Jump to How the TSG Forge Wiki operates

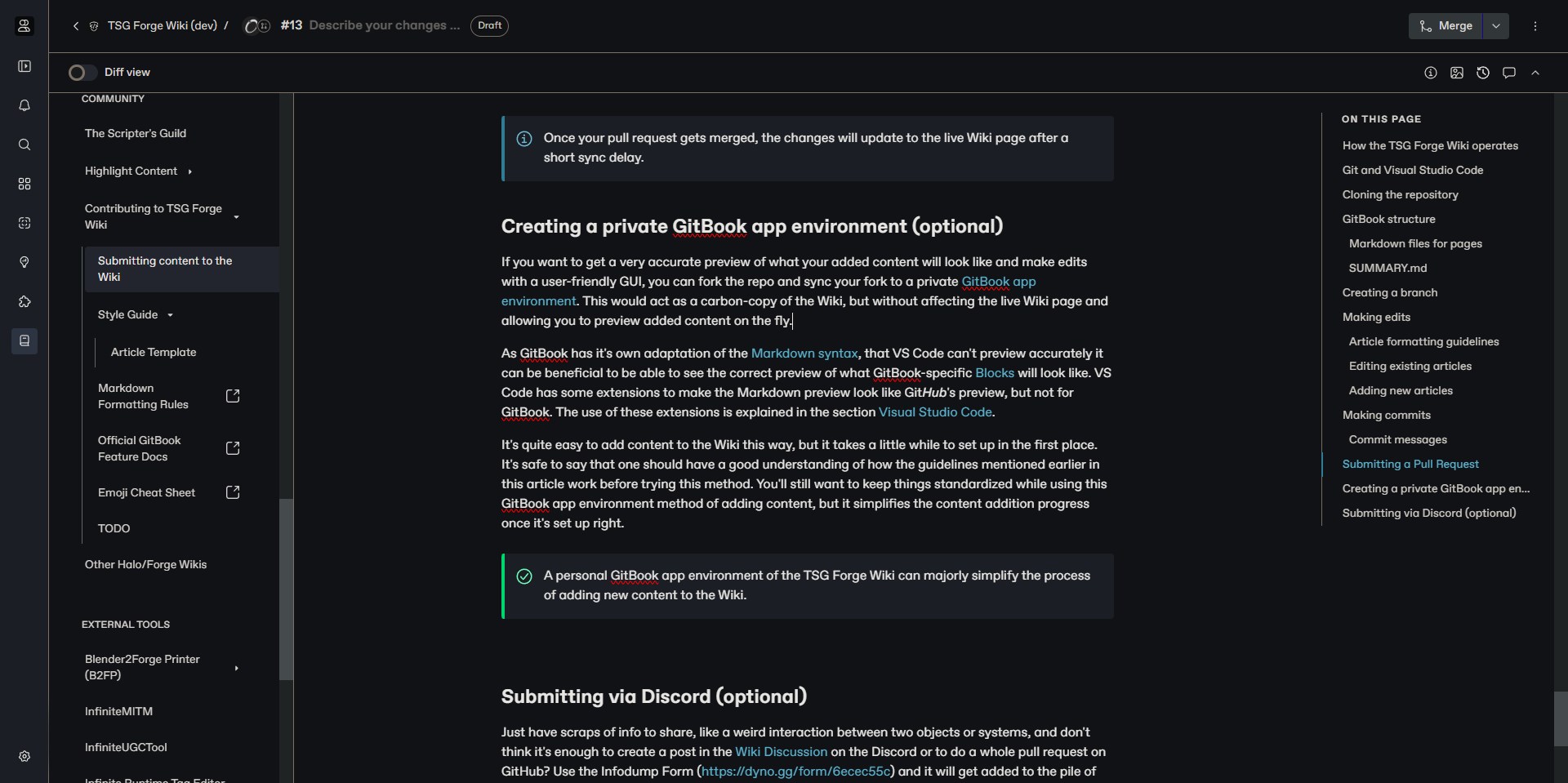1430,146
